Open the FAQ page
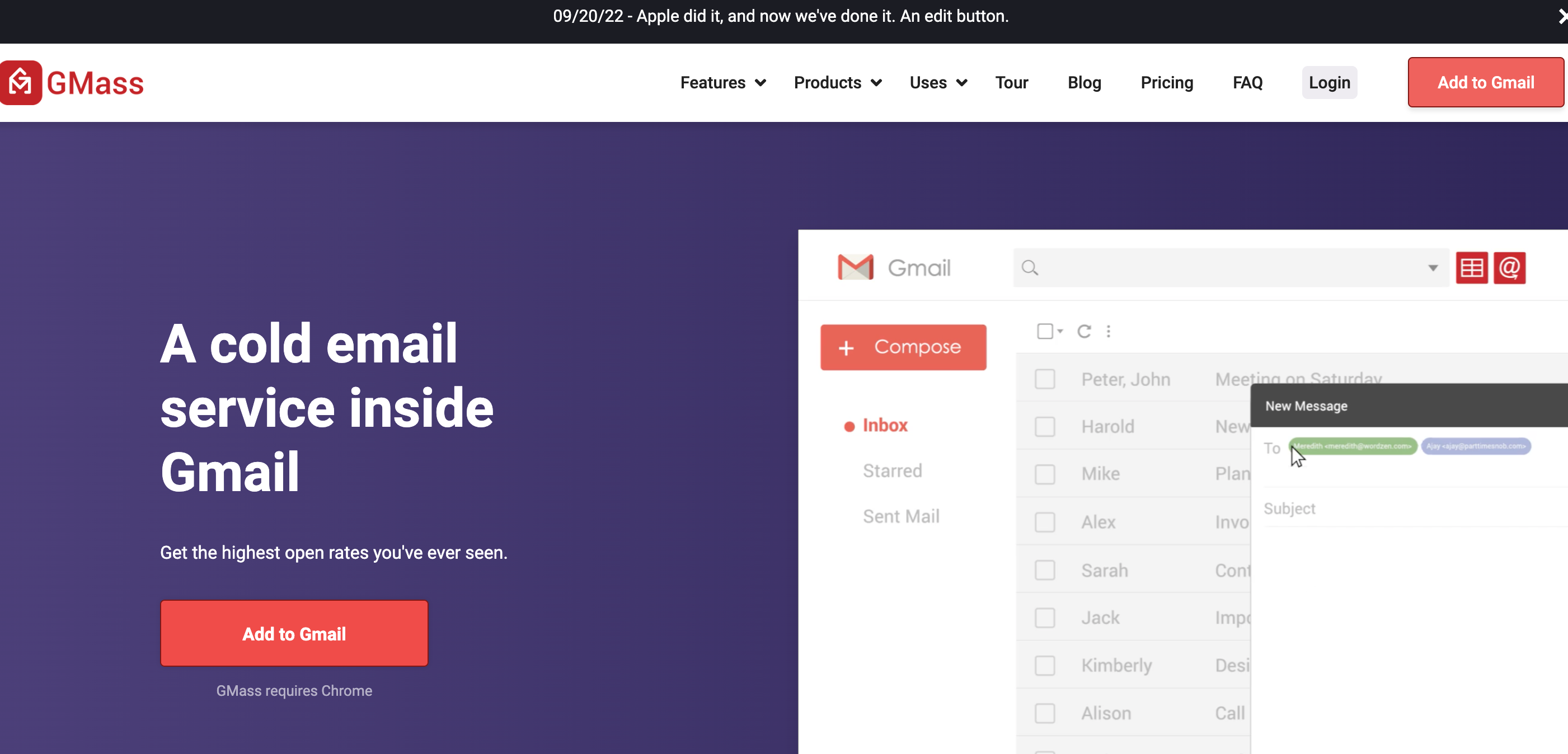The height and width of the screenshot is (754, 1568). pos(1247,83)
